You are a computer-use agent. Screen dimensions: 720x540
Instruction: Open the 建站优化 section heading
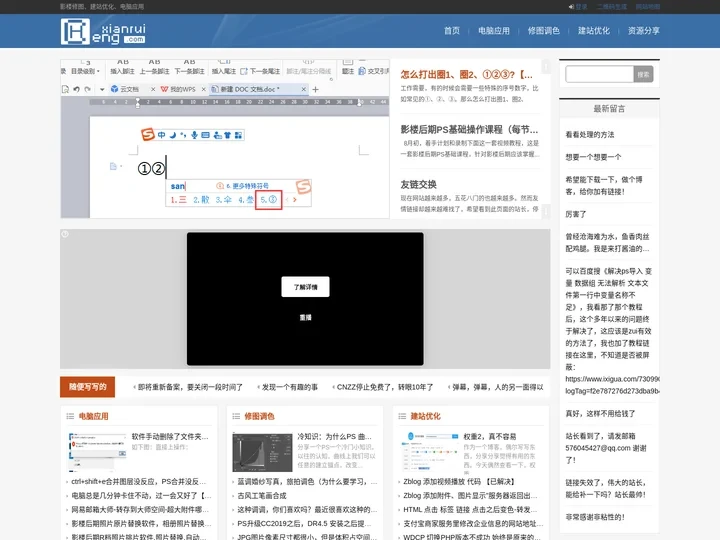(425, 416)
